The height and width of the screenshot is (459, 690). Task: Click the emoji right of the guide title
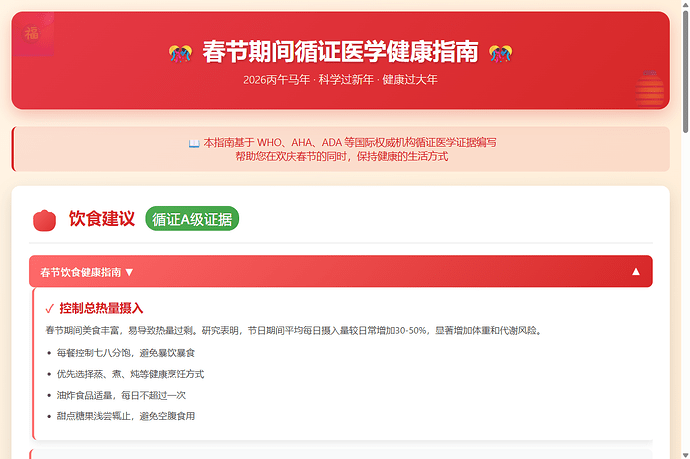(500, 52)
